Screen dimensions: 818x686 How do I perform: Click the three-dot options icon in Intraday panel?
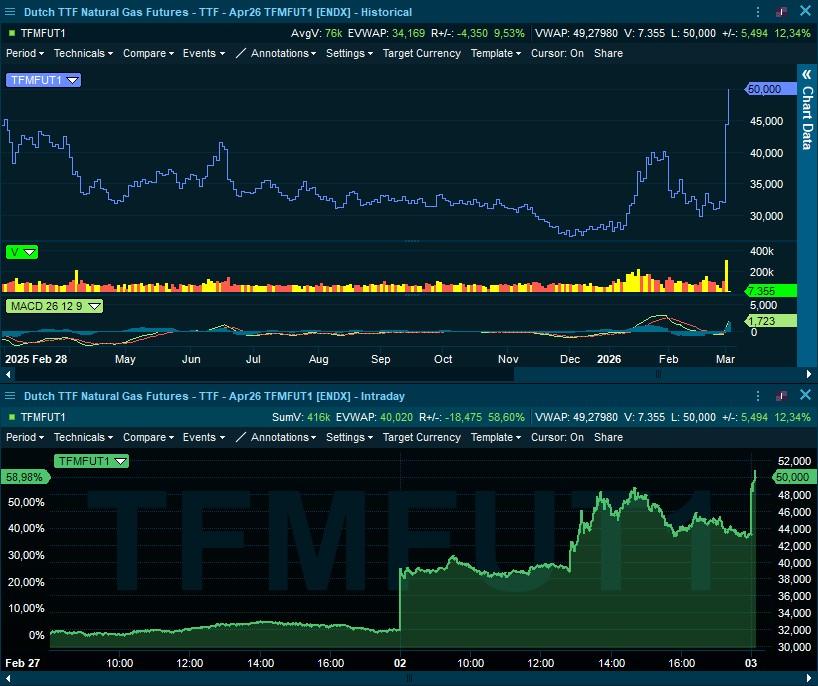[756, 396]
